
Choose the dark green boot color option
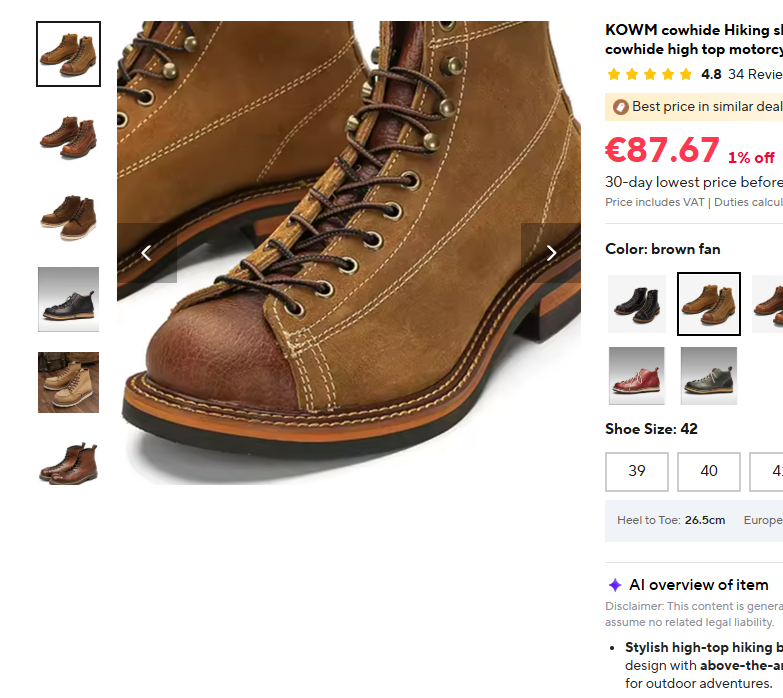click(709, 375)
